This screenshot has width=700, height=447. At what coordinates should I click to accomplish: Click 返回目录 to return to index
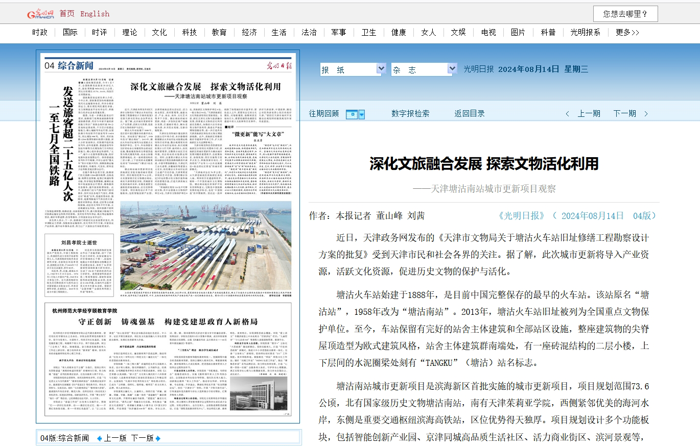point(469,114)
